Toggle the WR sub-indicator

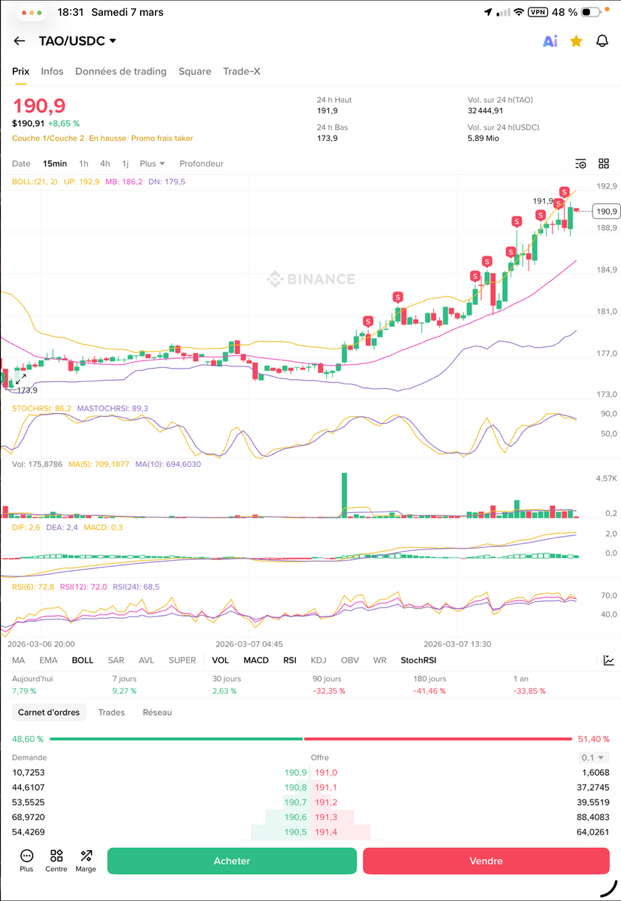tap(380, 660)
